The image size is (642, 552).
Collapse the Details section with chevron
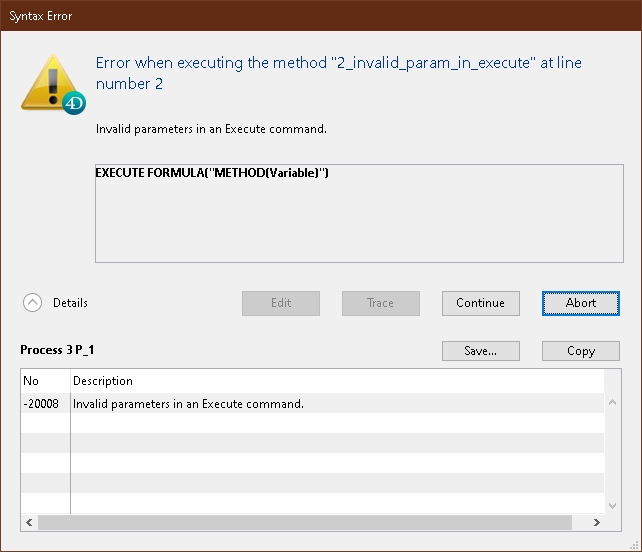pos(33,303)
